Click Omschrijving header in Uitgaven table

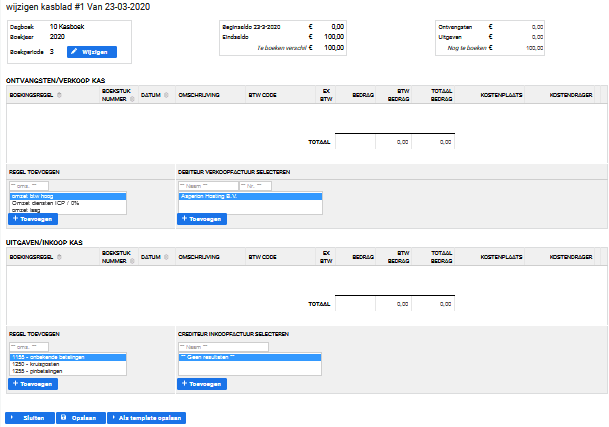(x=199, y=257)
